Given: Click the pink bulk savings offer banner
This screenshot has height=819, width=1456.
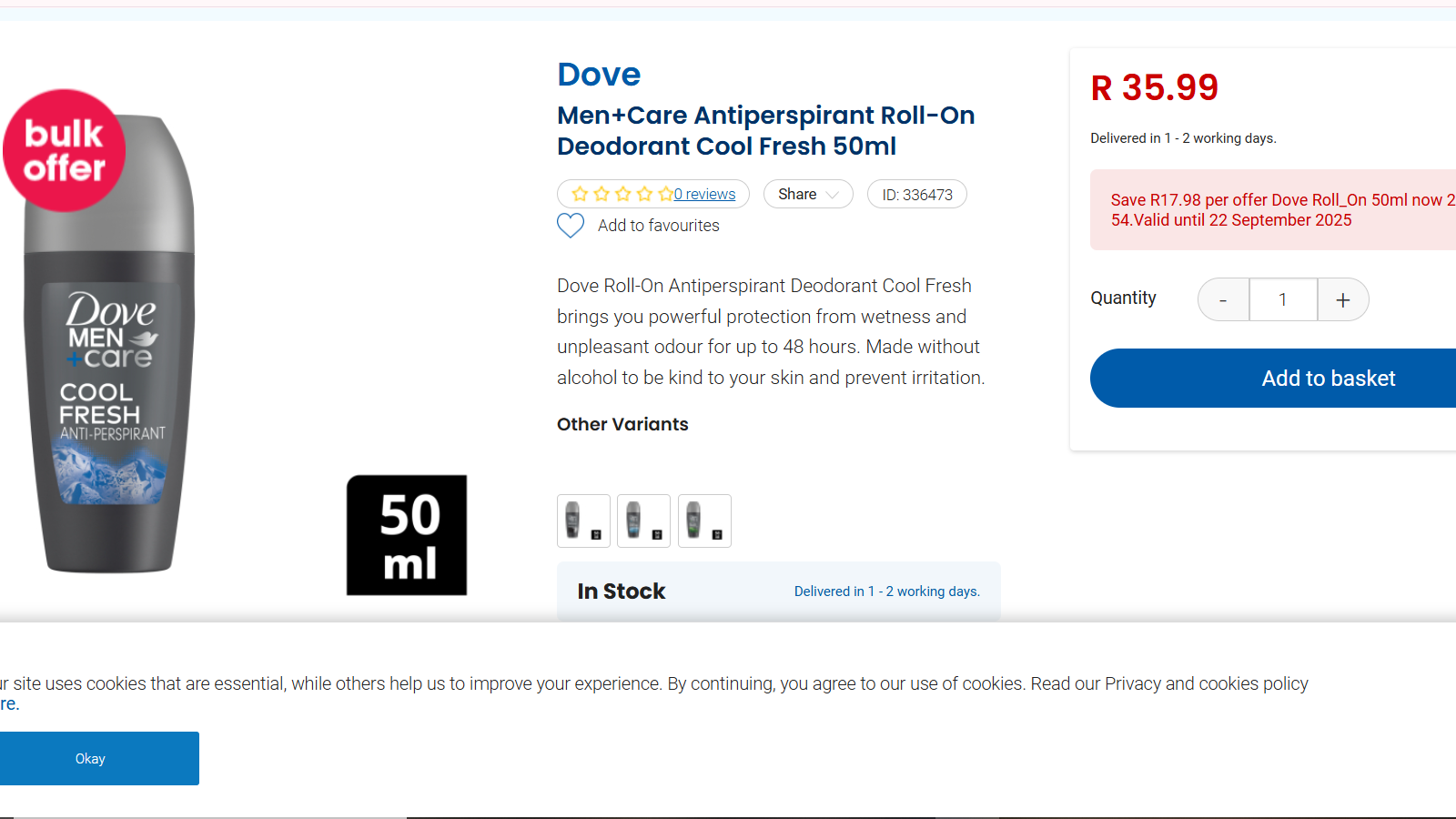Looking at the screenshot, I should click(x=1274, y=210).
